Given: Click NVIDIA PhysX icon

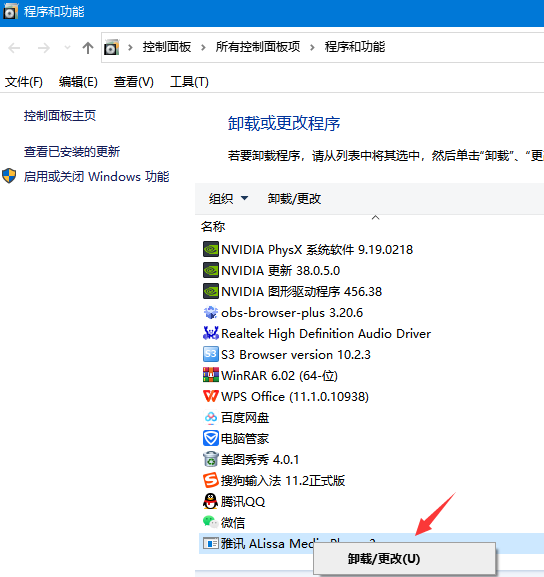Looking at the screenshot, I should [211, 249].
